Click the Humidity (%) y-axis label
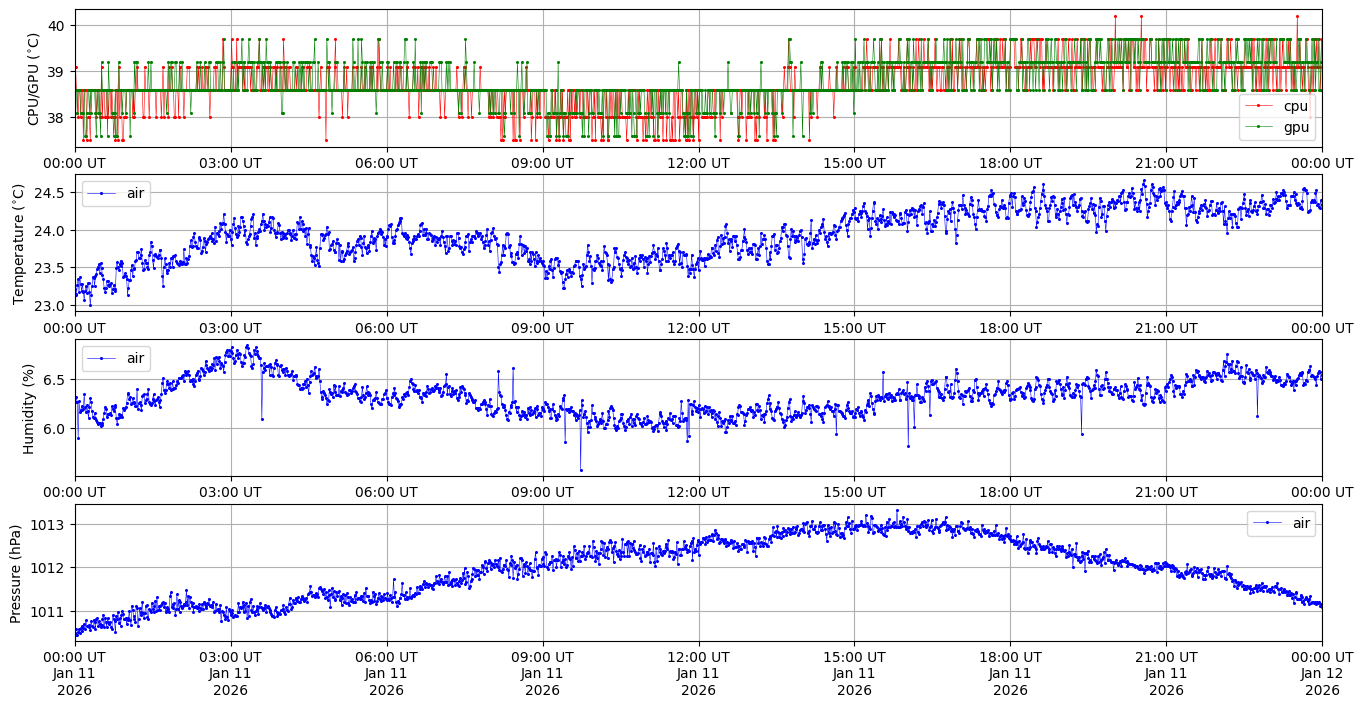Screen dimensions: 1363x707 click(28, 408)
